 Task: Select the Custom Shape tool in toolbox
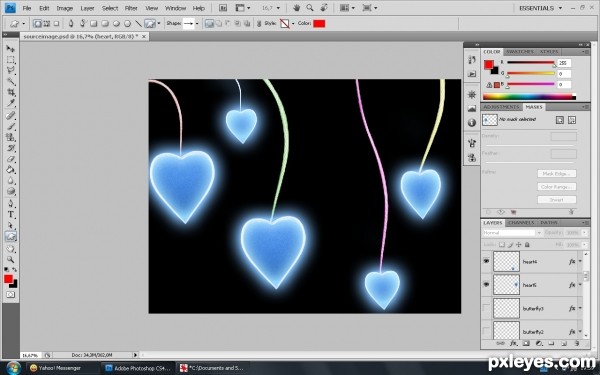tap(10, 236)
